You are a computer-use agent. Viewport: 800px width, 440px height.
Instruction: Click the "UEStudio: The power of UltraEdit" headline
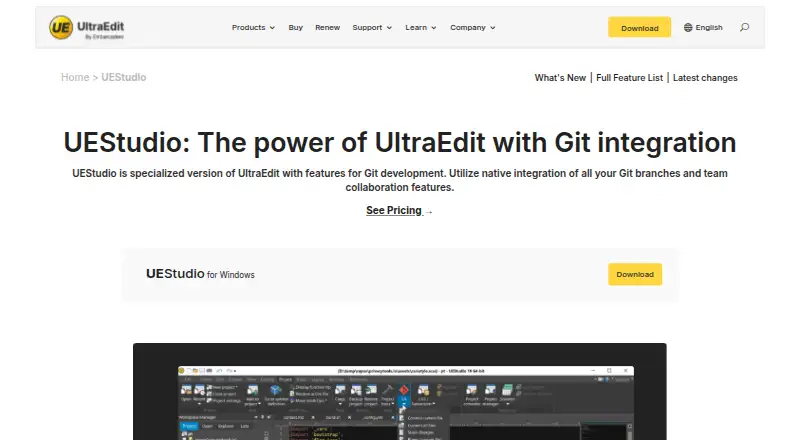[x=399, y=142]
